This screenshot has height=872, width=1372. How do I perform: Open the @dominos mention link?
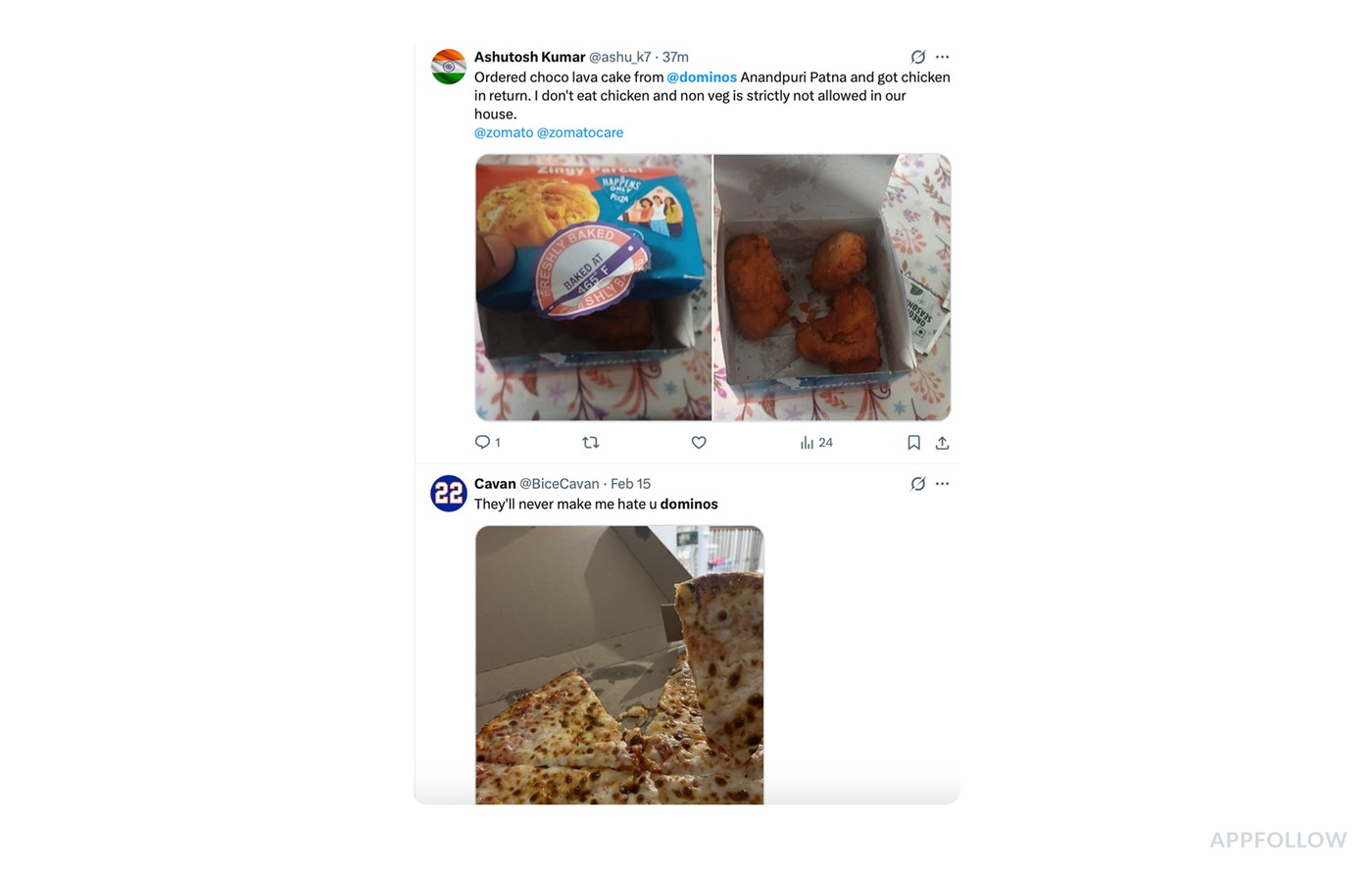click(x=702, y=77)
